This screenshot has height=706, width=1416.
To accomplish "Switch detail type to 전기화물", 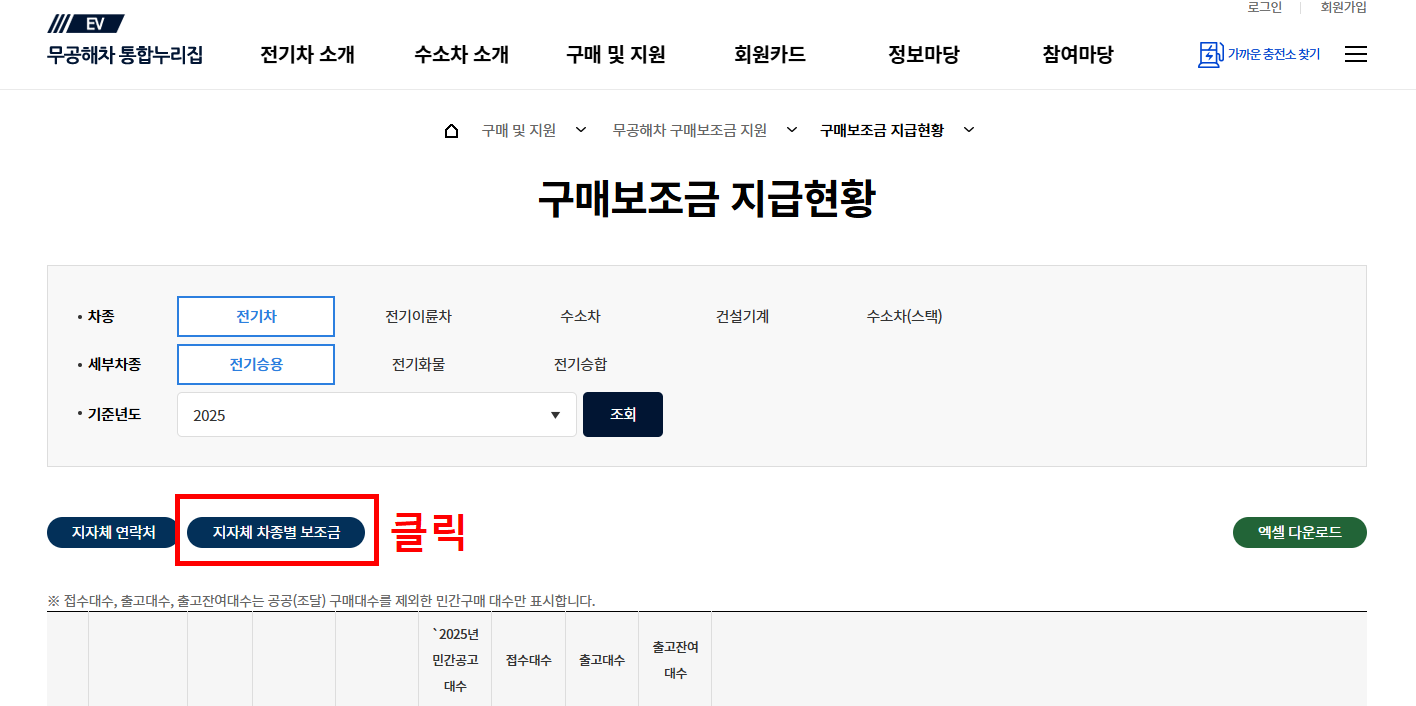I will [418, 364].
